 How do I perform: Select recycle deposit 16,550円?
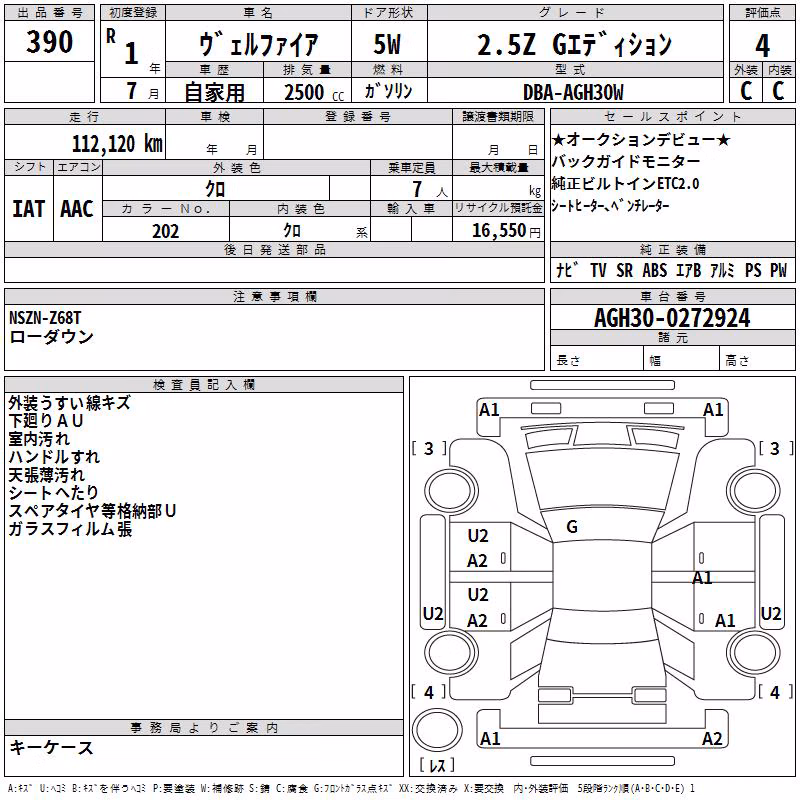pyautogui.click(x=506, y=231)
